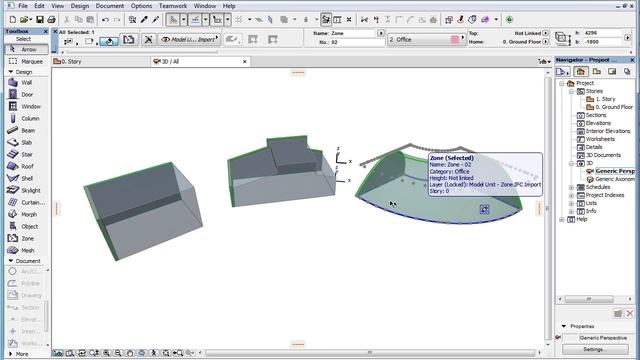
Task: Select the Skylight tool
Action: (26, 190)
